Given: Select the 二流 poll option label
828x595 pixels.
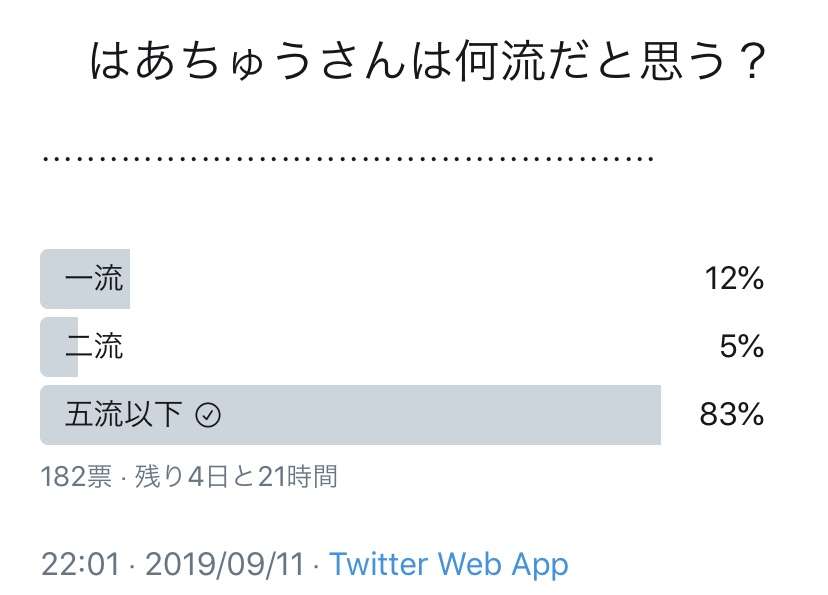Looking at the screenshot, I should [x=94, y=346].
